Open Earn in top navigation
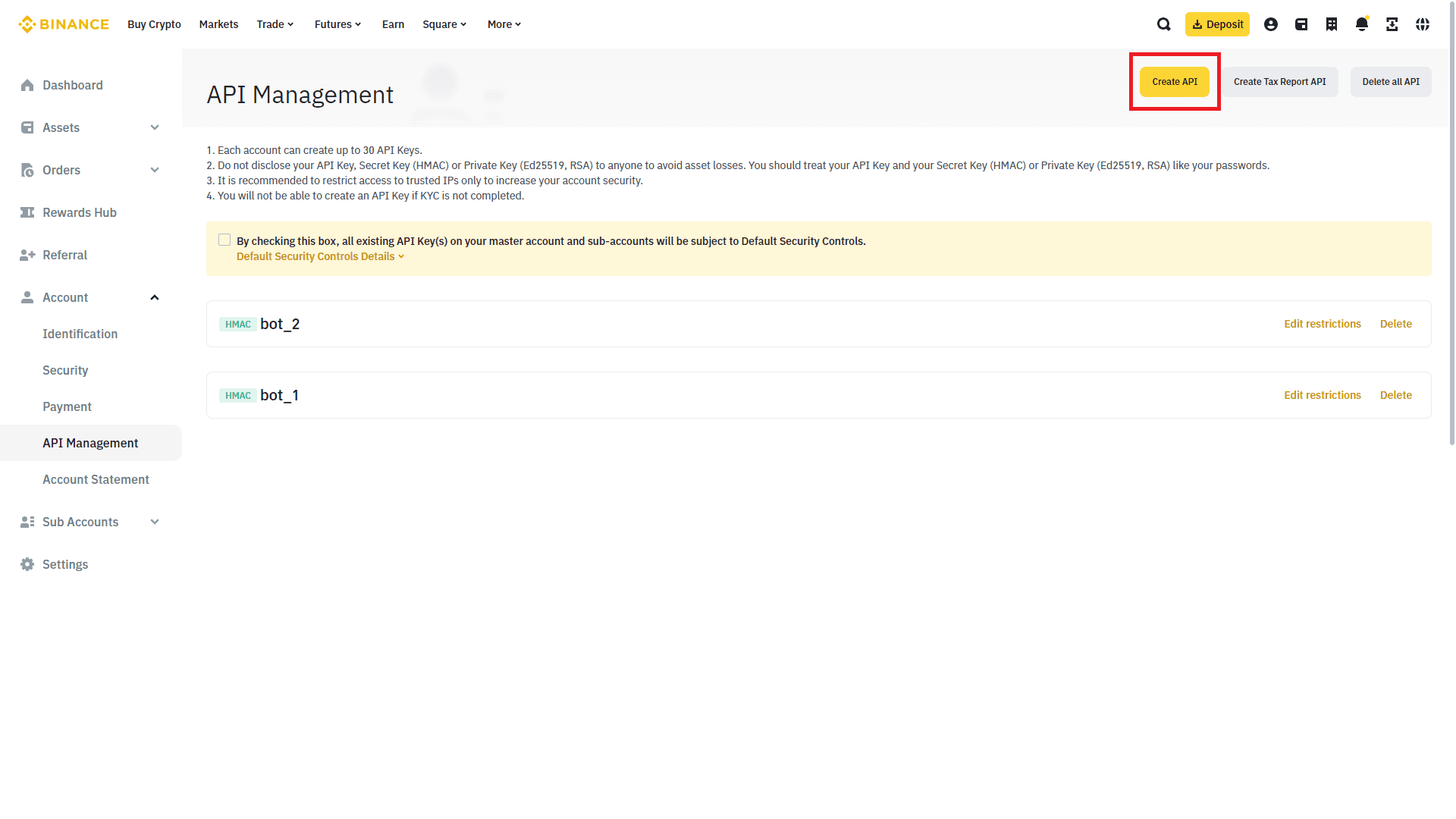Screen dimensions: 1456x819 pos(393,24)
